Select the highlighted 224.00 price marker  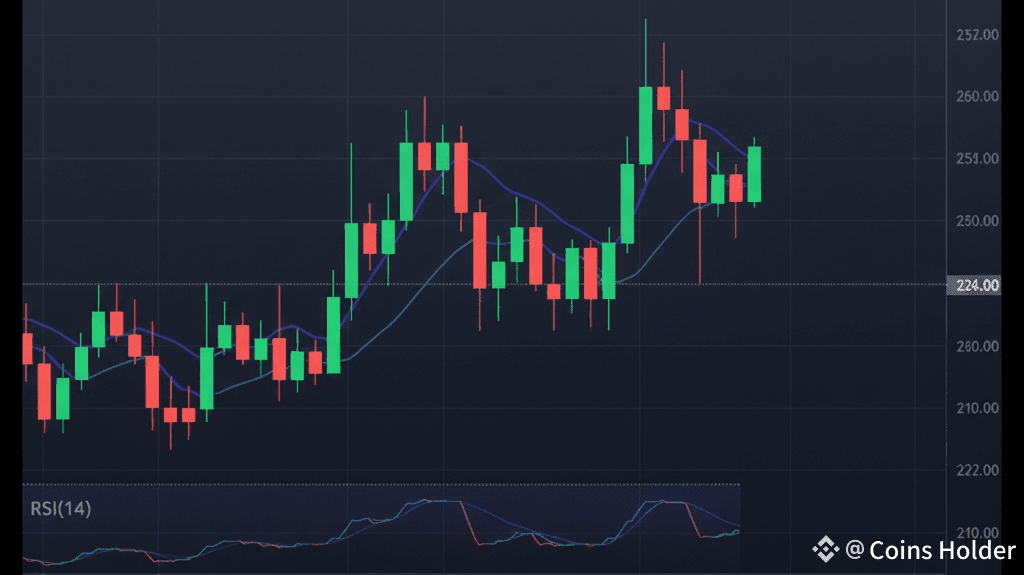[974, 286]
